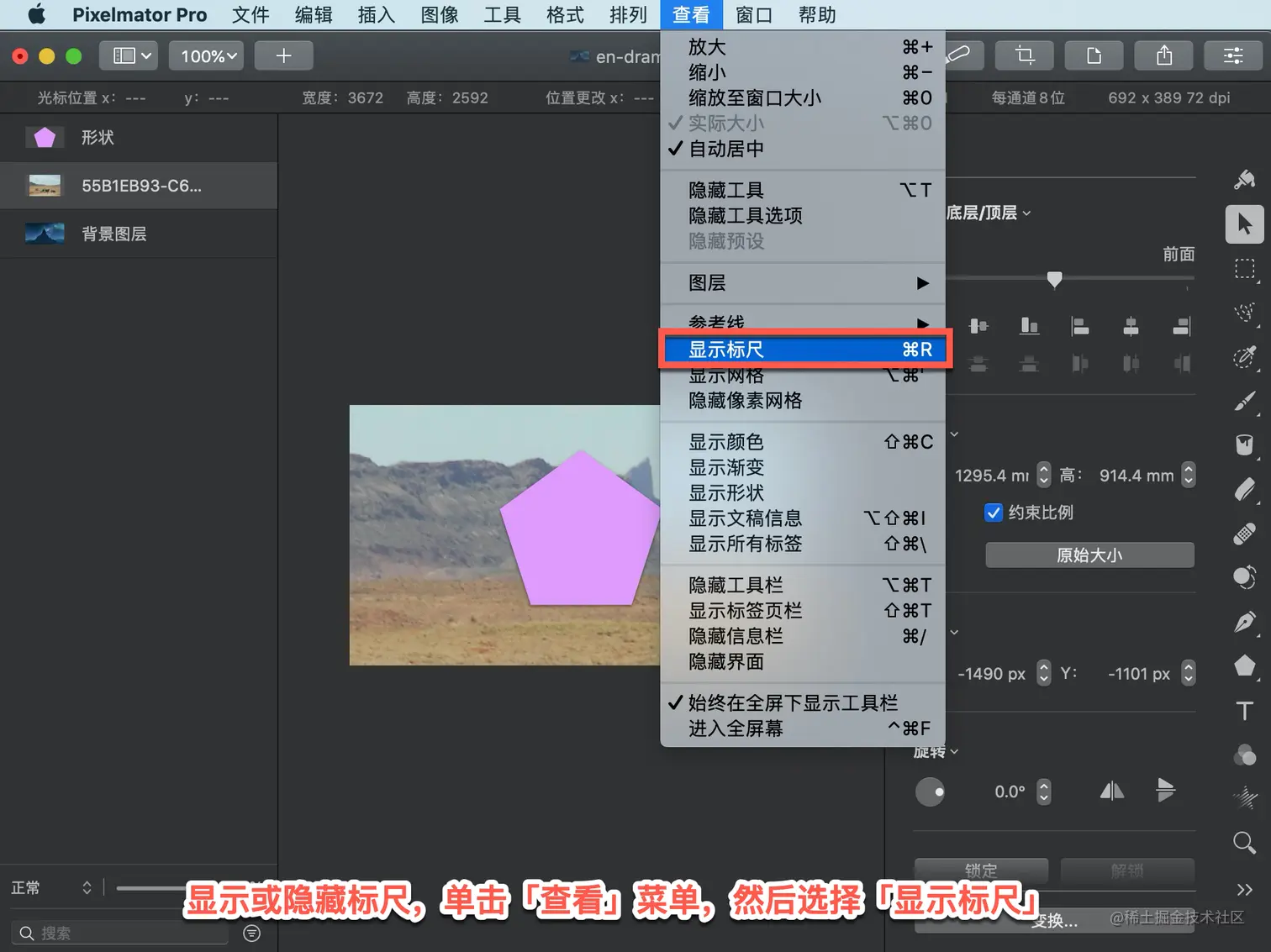Open the 工具 menu
The image size is (1271, 952).
click(x=502, y=15)
